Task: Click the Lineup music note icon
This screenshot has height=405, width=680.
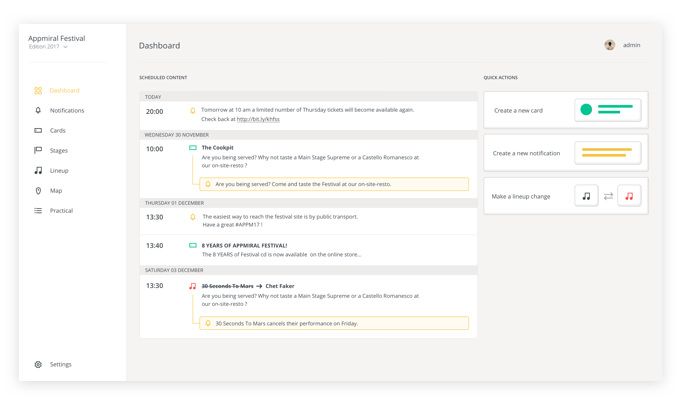Action: (38, 171)
